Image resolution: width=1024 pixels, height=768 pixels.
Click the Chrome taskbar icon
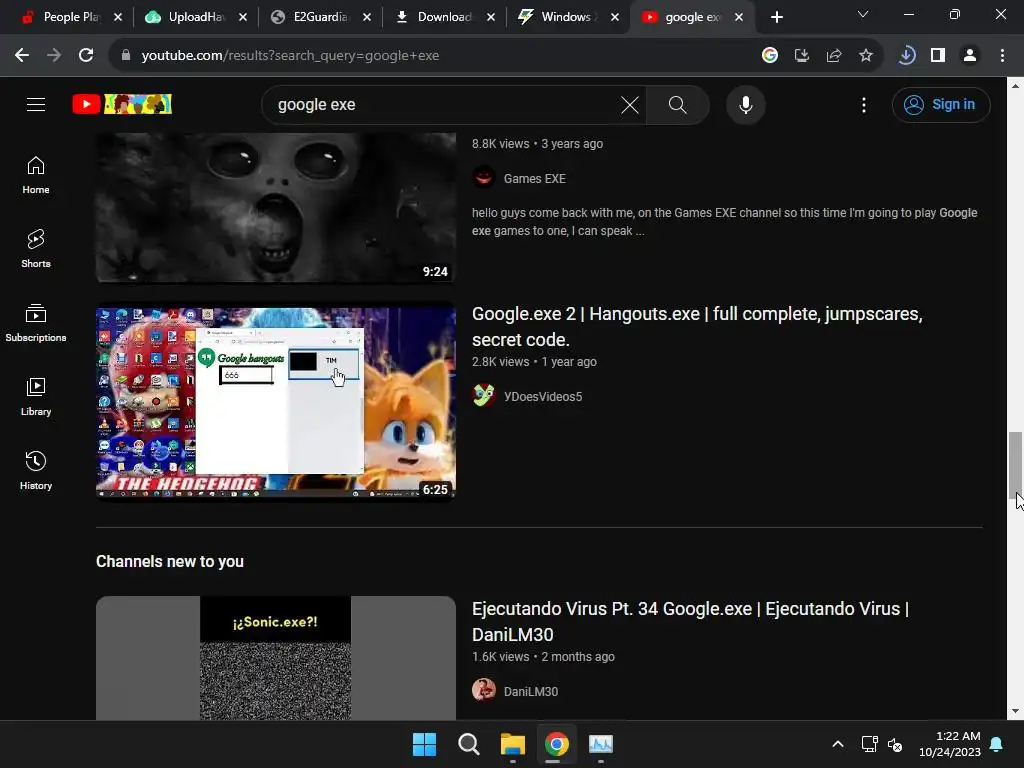coord(556,744)
